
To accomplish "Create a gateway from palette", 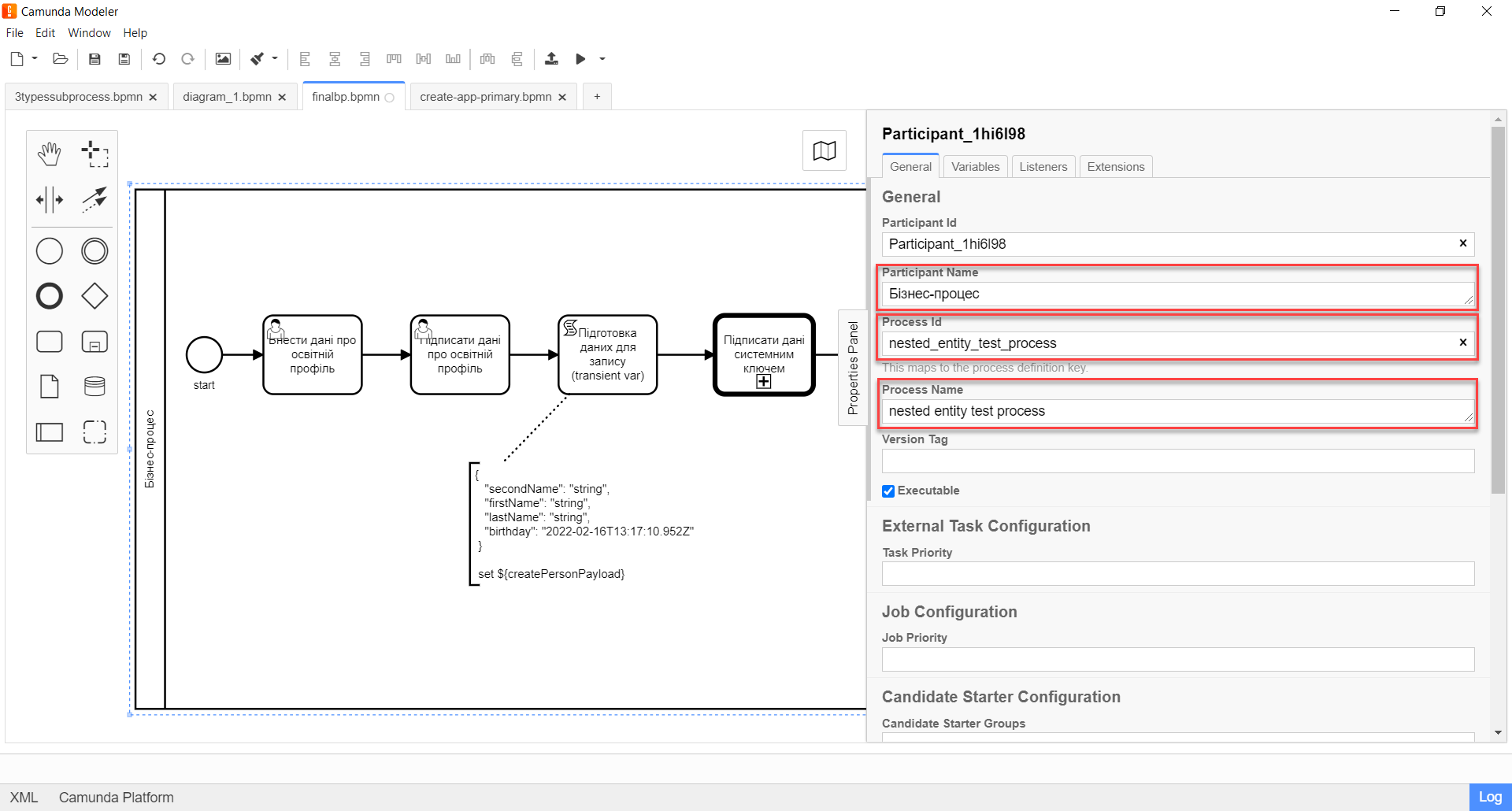I will point(94,296).
